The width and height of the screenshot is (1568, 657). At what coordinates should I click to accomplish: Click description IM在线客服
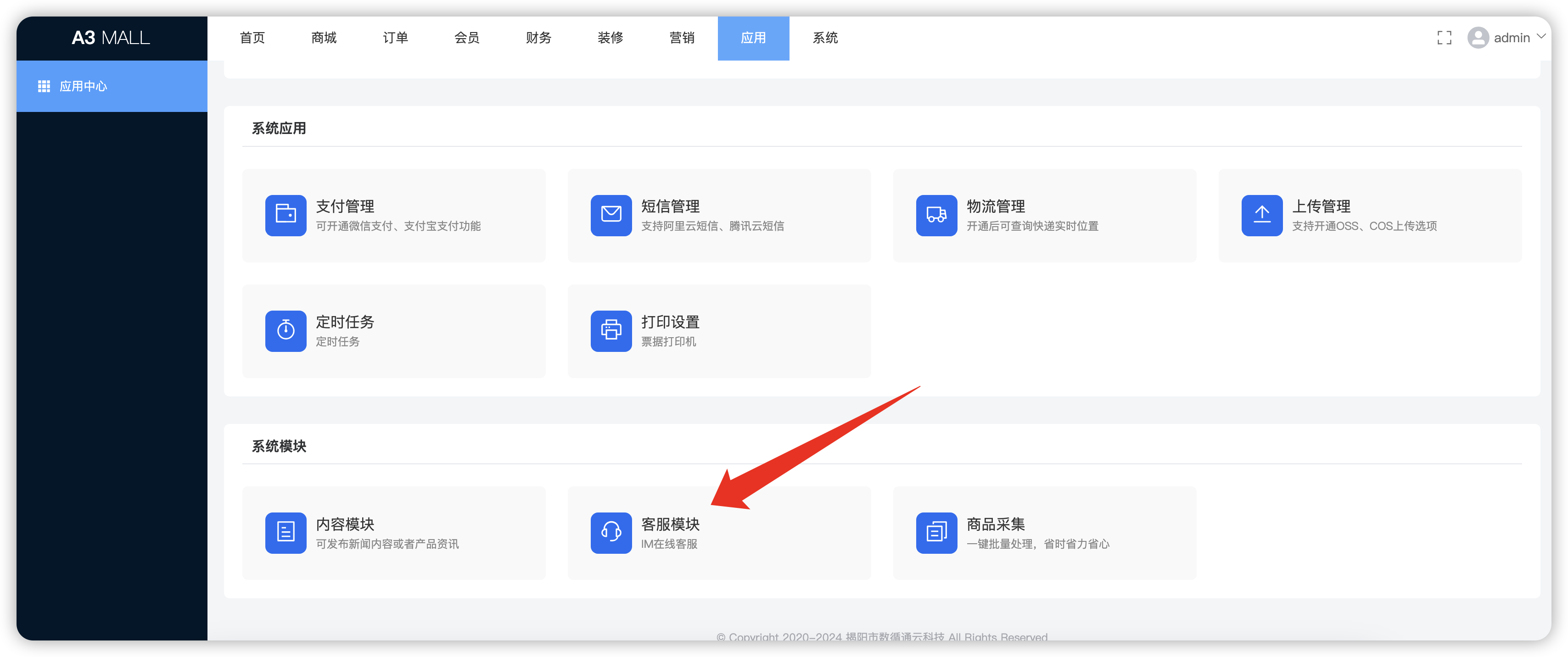(669, 545)
